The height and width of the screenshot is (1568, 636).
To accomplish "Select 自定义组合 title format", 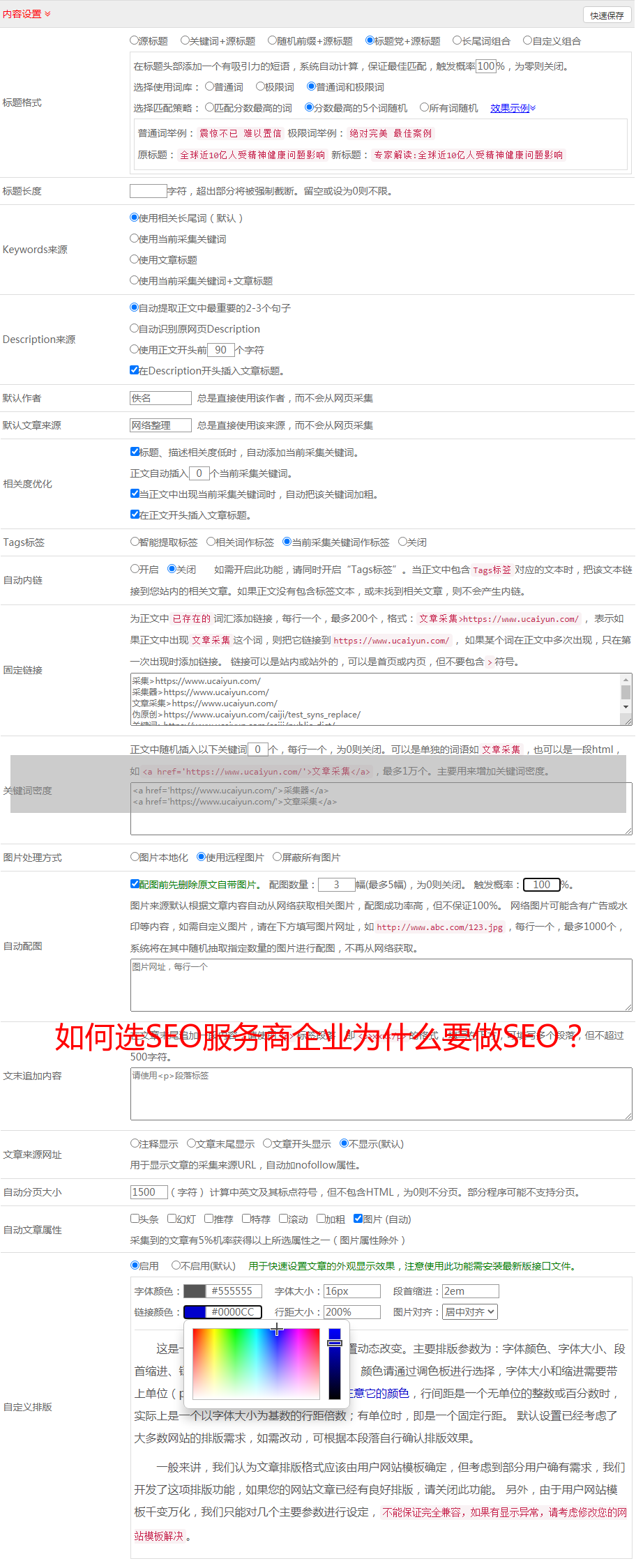I will 528,40.
